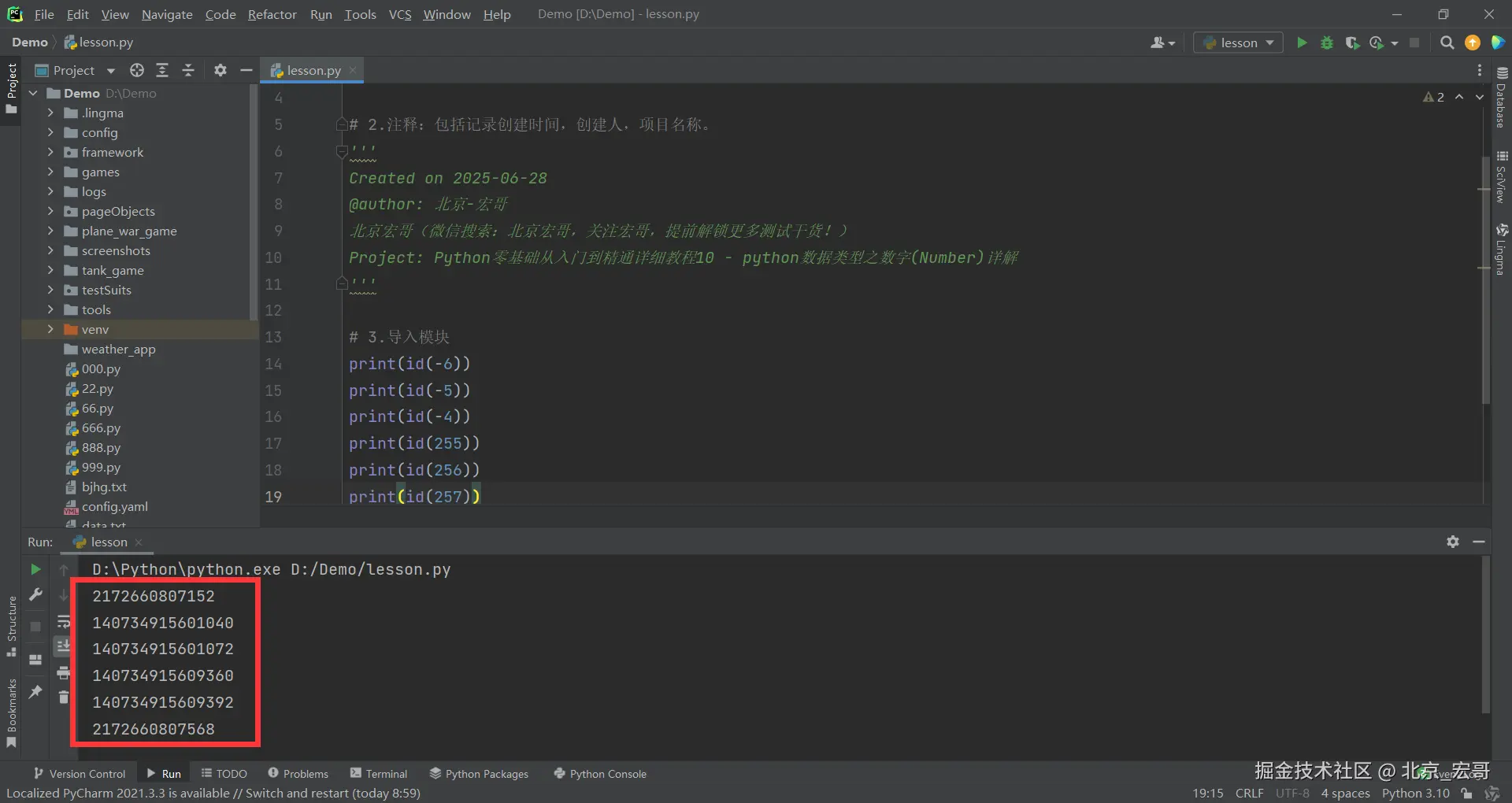Toggle scroll to end in Run console
Viewport: 1512px width, 803px height.
click(64, 647)
